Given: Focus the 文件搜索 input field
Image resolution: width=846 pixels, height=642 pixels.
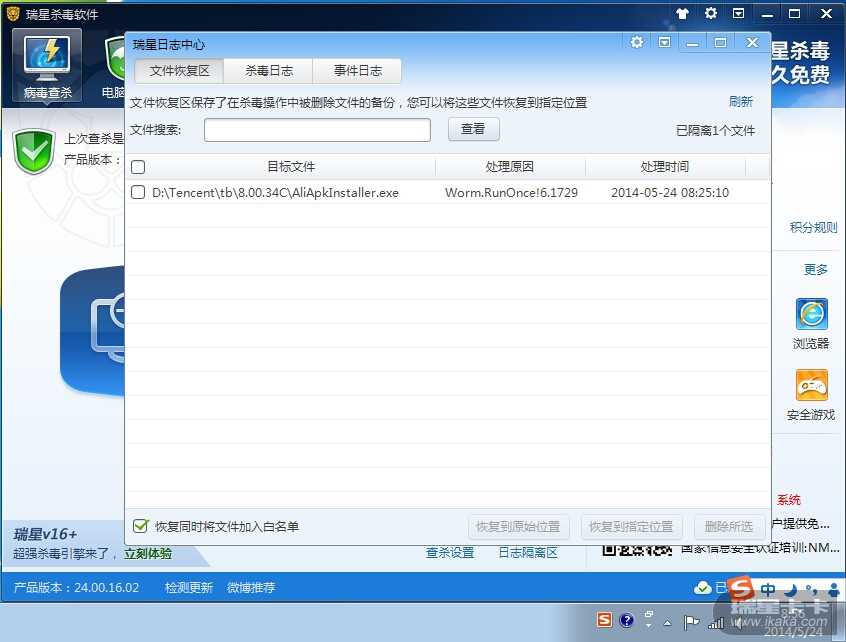Looking at the screenshot, I should (317, 130).
